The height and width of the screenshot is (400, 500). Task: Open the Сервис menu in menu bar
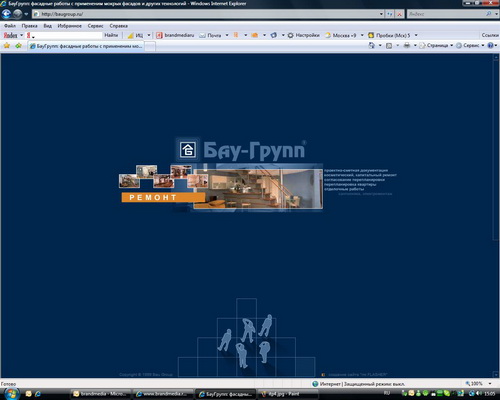tap(95, 26)
